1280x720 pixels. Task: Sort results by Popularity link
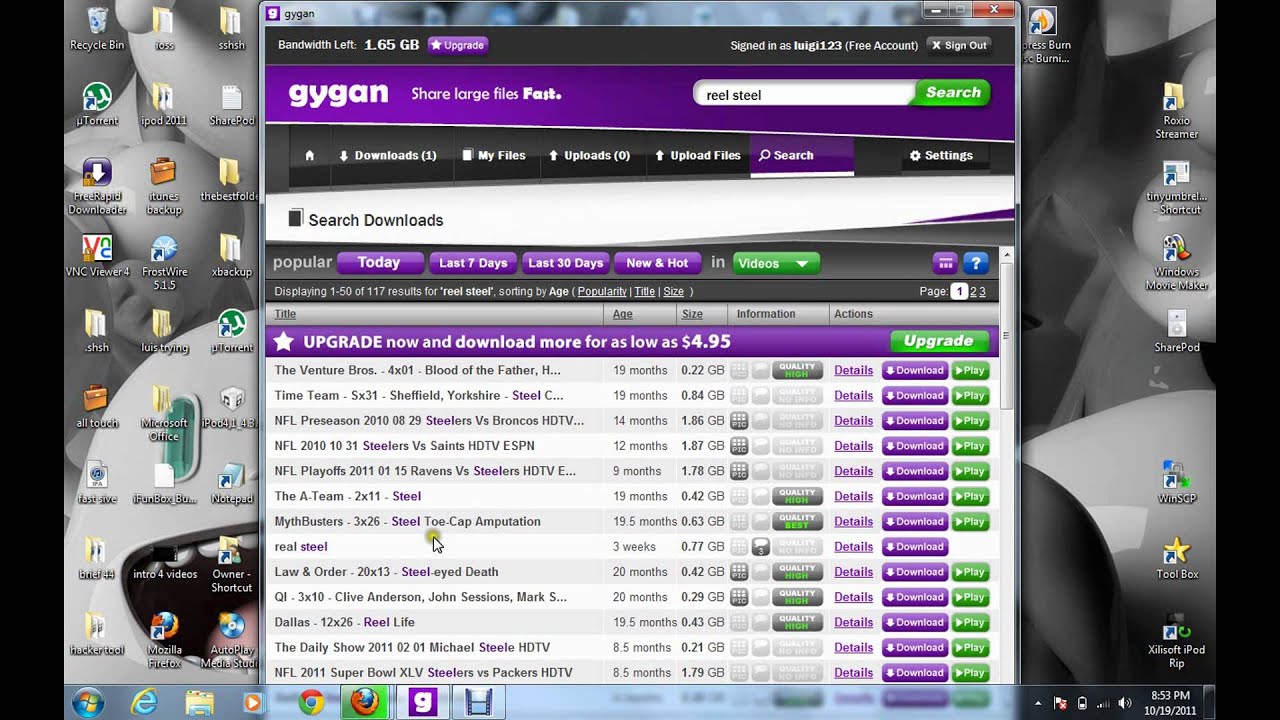[602, 291]
